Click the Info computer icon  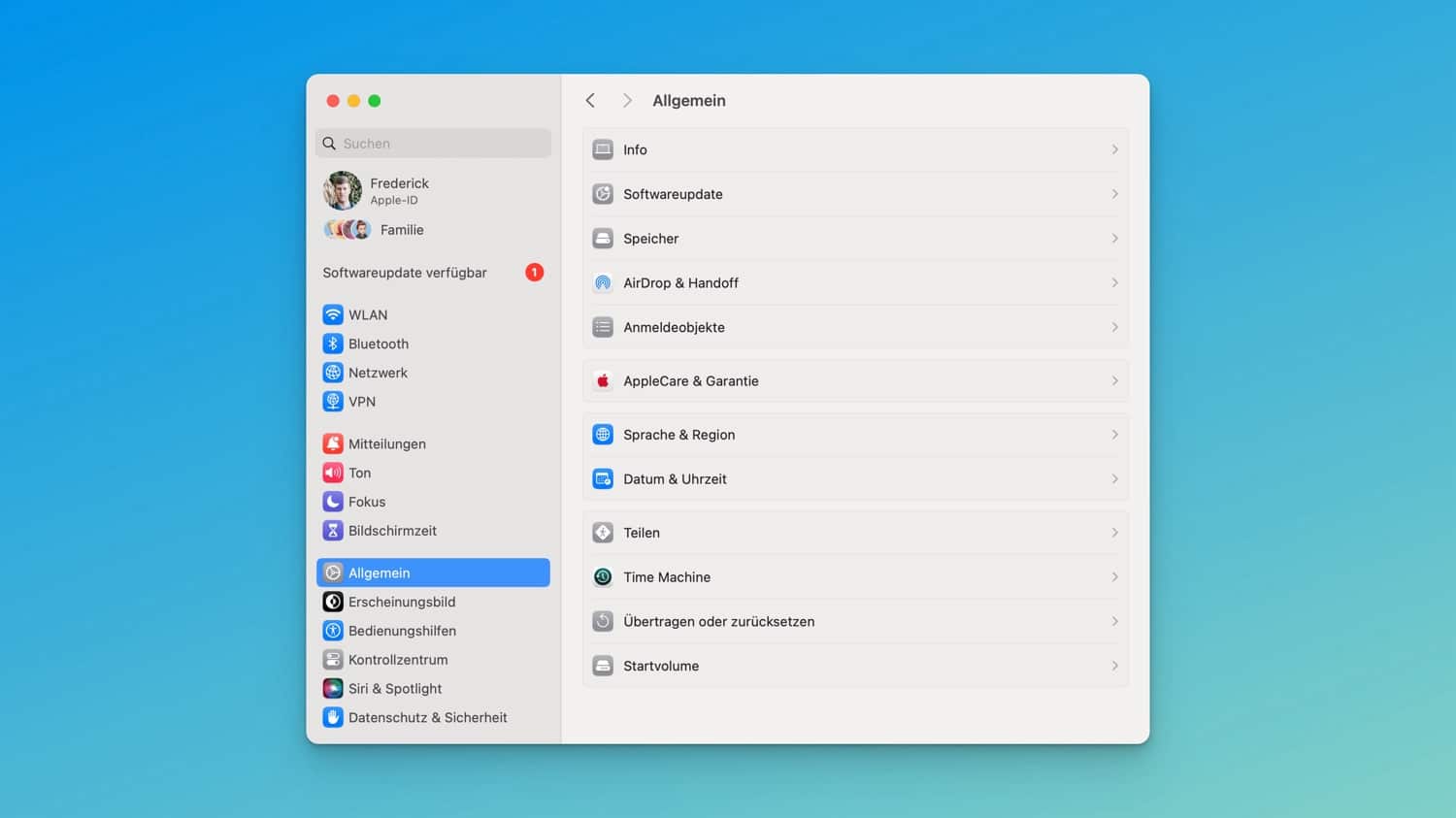pos(603,149)
